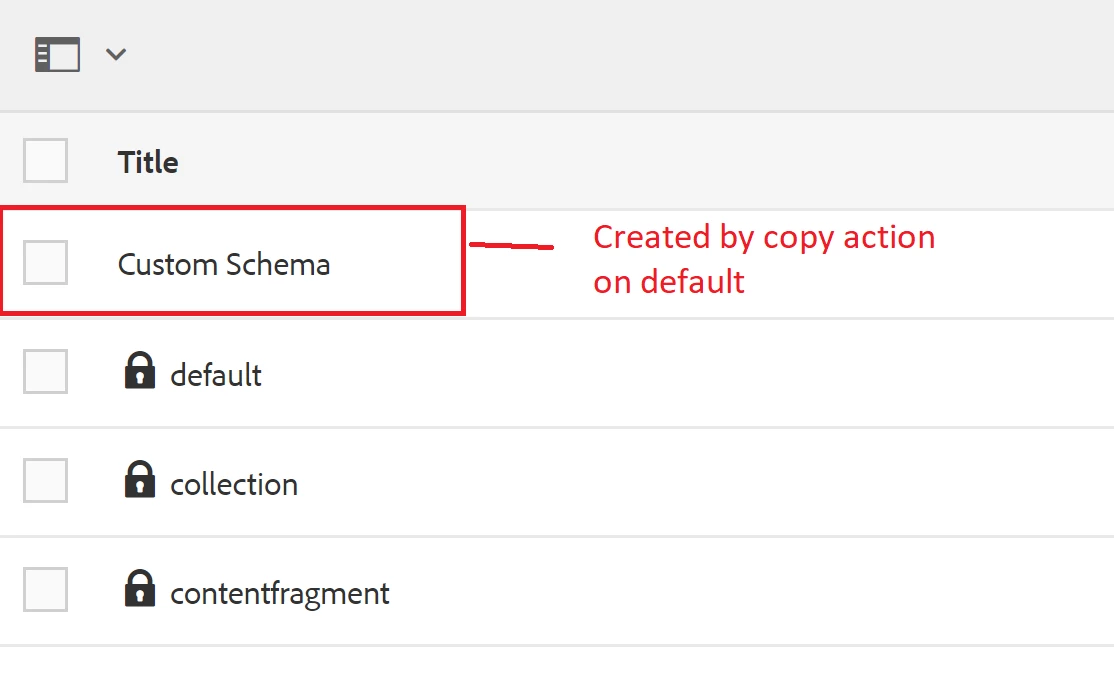Click the contentfragment lock icon
This screenshot has width=1114, height=673.
(x=139, y=589)
